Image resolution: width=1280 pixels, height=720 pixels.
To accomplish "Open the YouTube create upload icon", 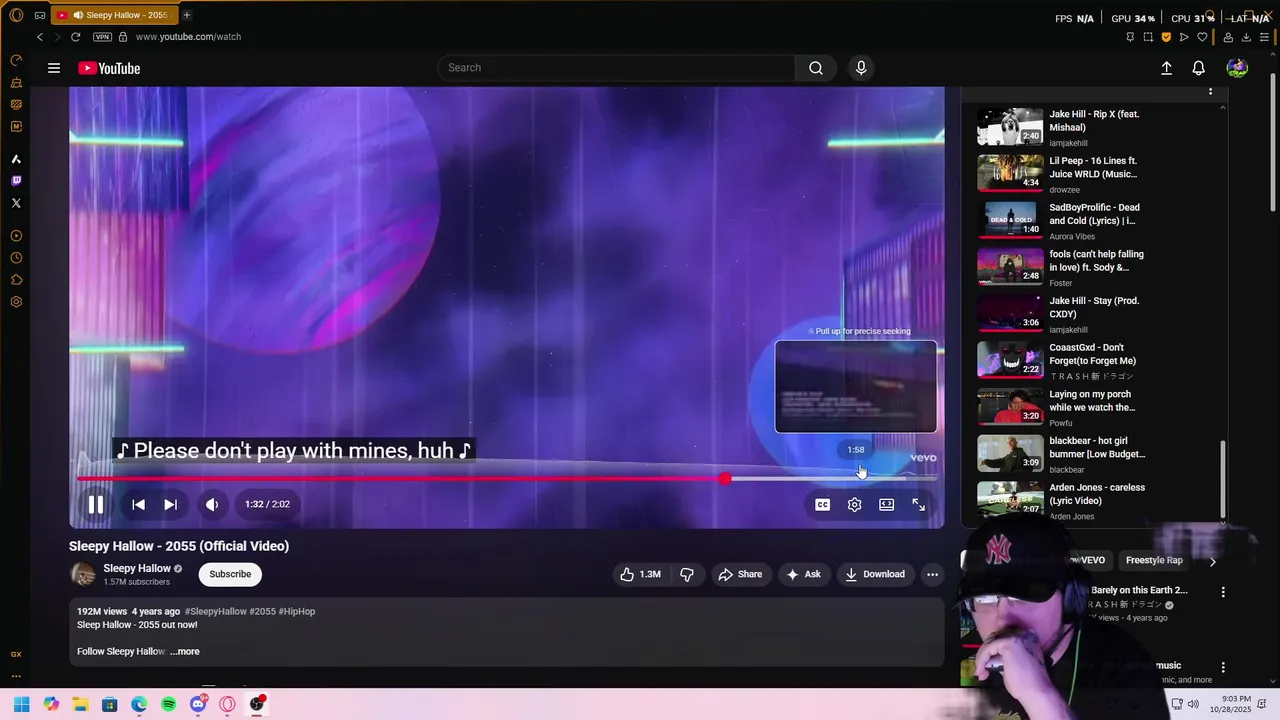I will coord(1166,68).
